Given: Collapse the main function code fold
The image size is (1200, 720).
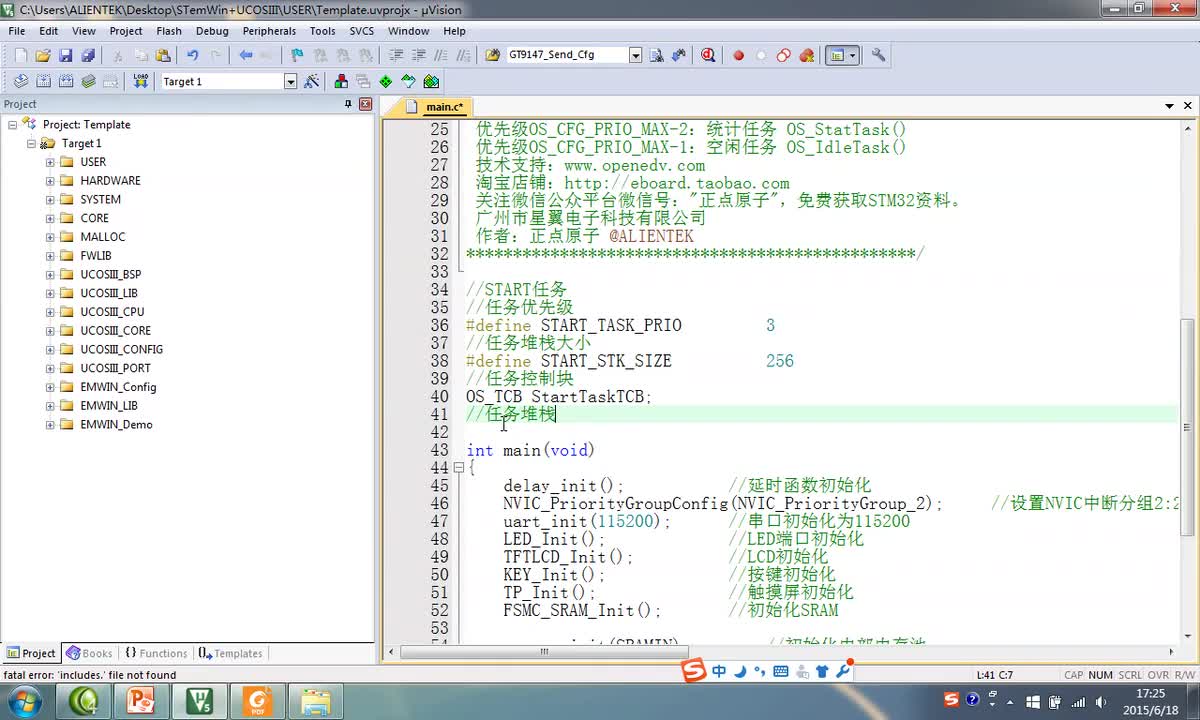Looking at the screenshot, I should 458,468.
